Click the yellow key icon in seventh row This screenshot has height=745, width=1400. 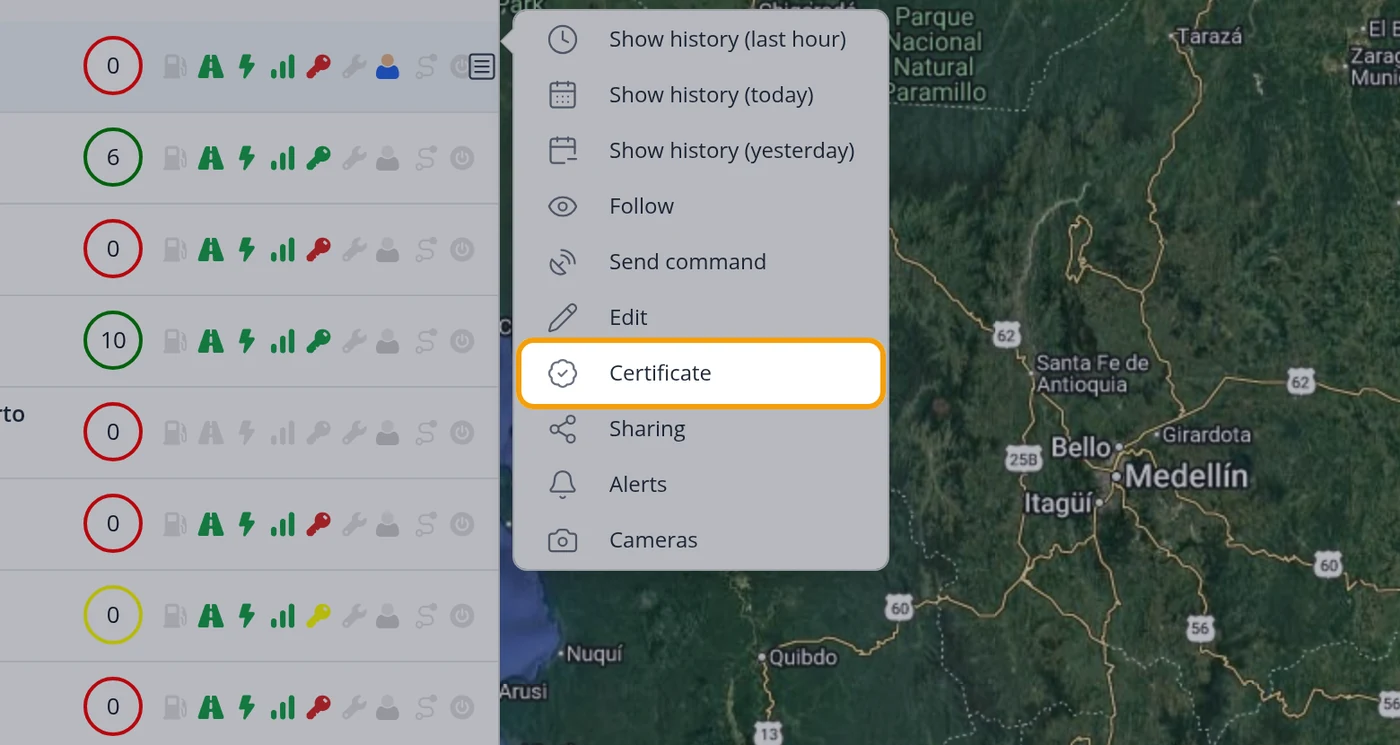tap(319, 615)
